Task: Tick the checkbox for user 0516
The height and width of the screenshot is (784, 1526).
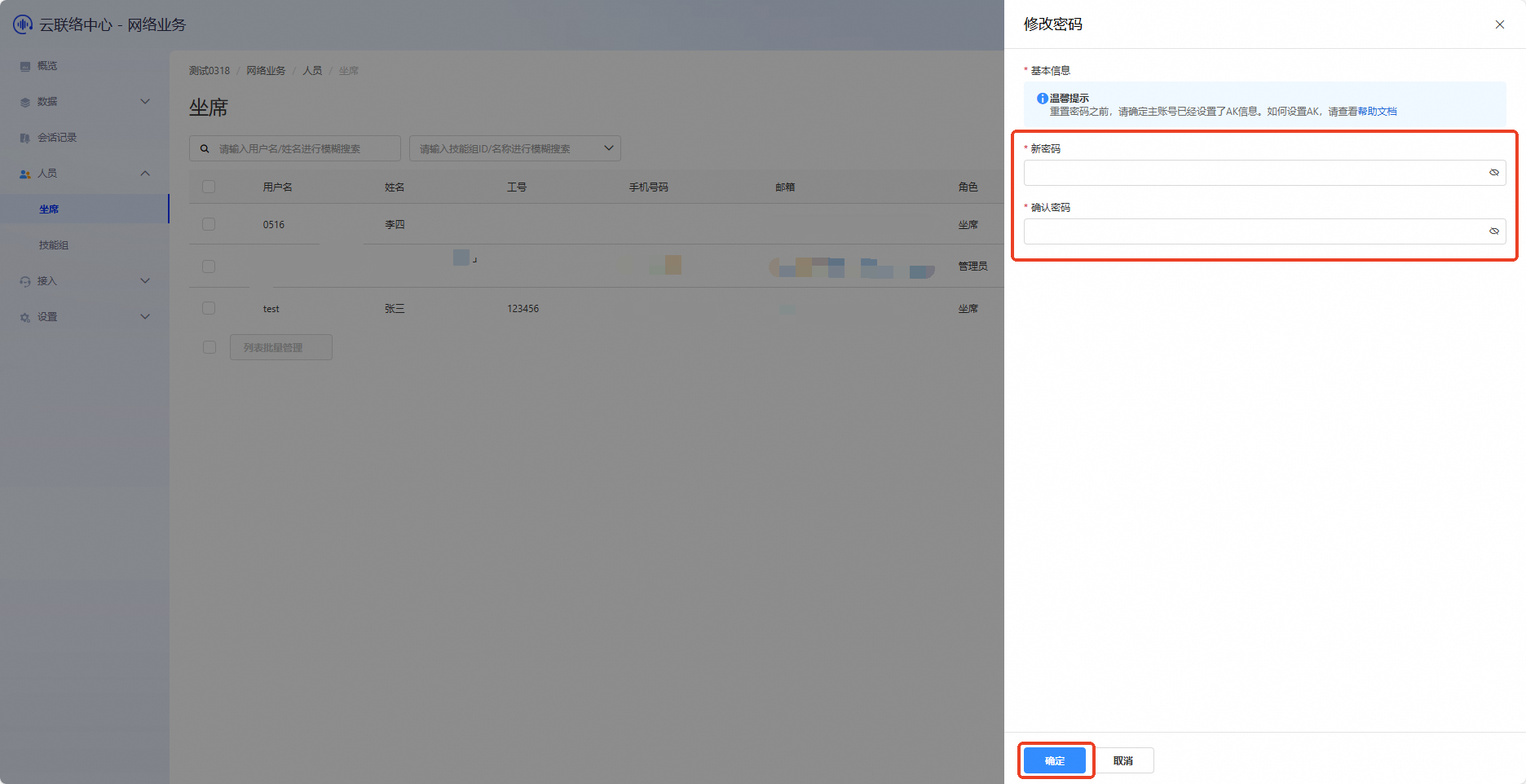Action: point(209,224)
